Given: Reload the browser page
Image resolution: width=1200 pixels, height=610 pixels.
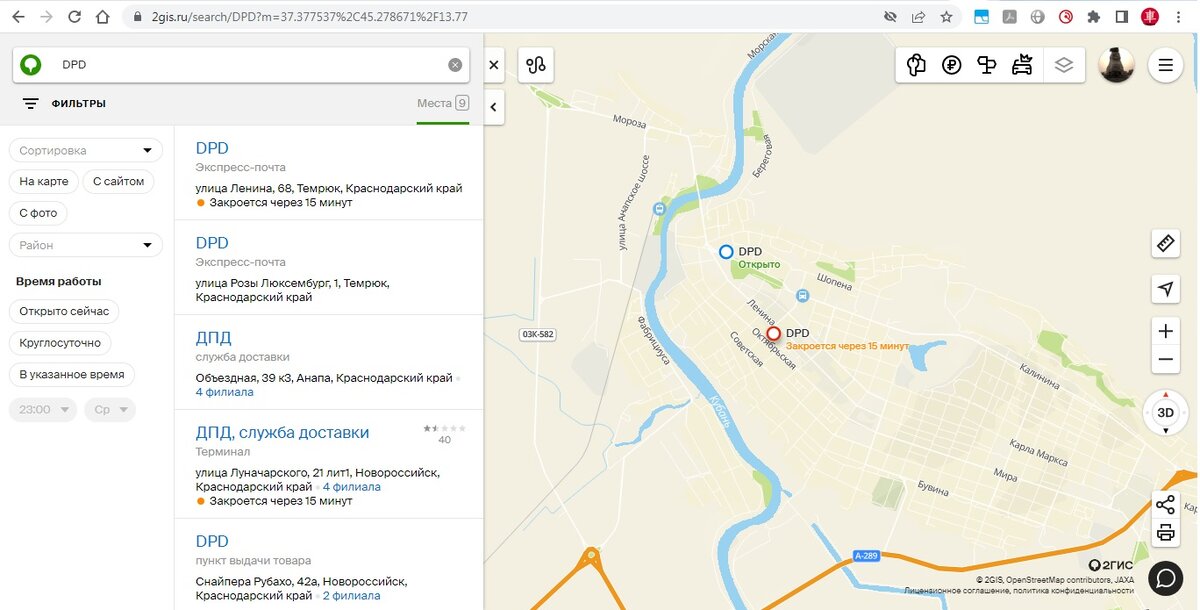Looking at the screenshot, I should (x=75, y=17).
